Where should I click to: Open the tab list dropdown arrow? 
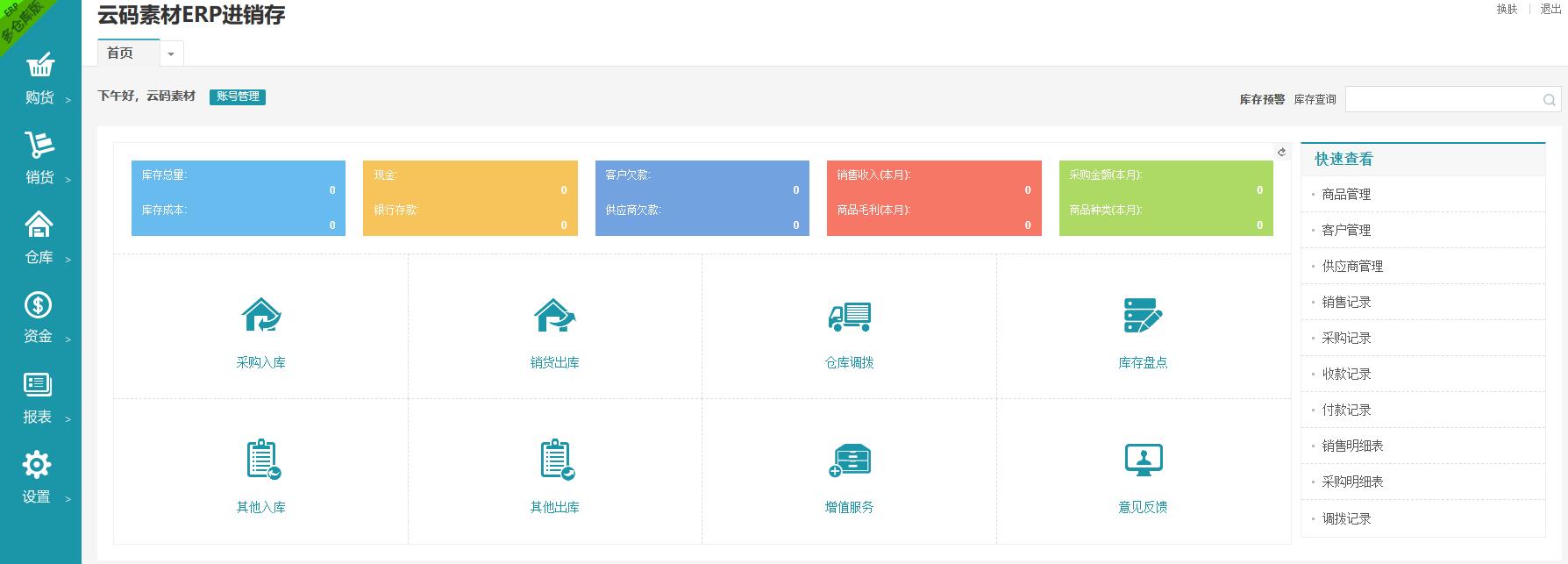171,54
